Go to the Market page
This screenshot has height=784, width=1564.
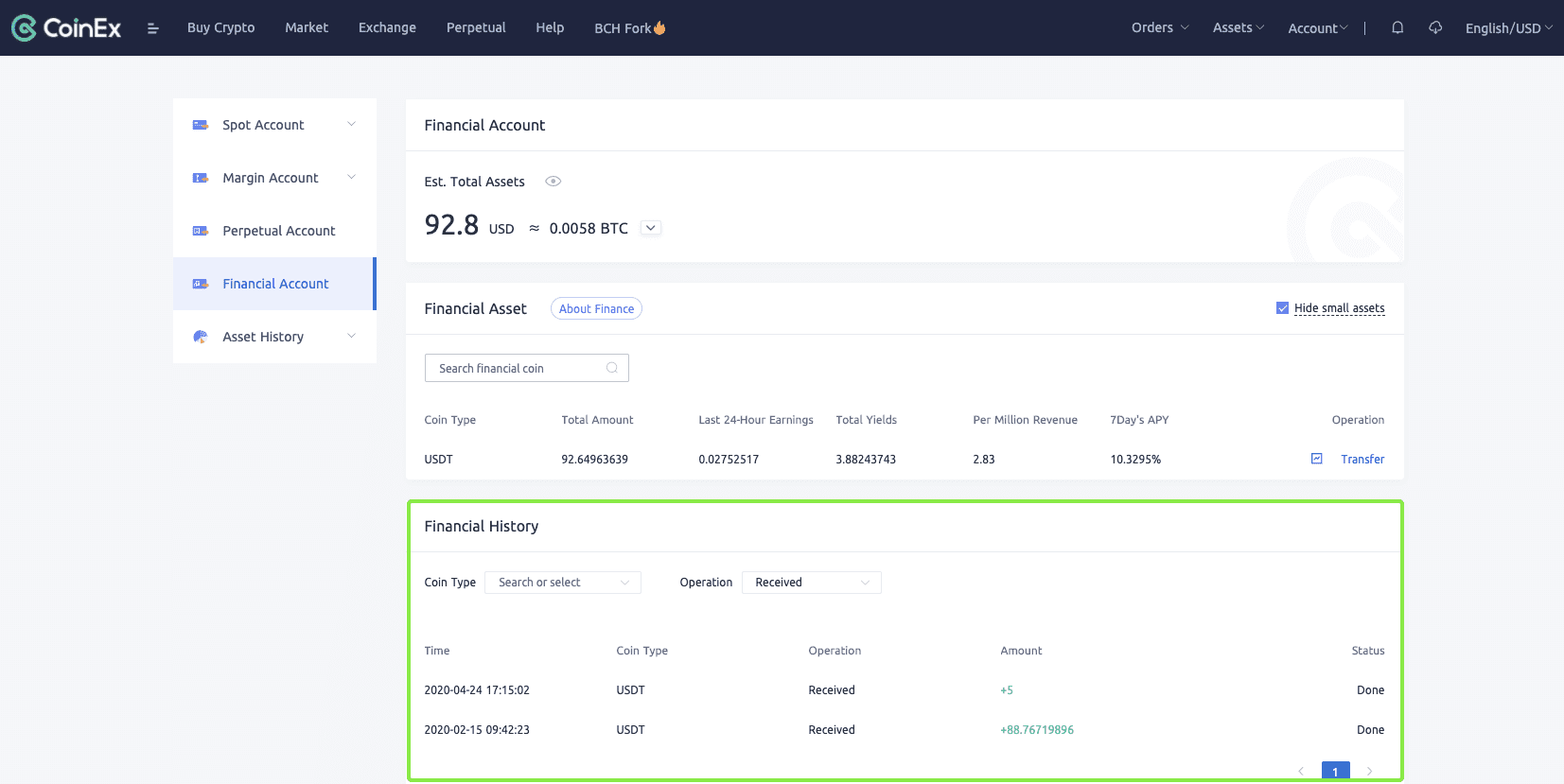[307, 27]
